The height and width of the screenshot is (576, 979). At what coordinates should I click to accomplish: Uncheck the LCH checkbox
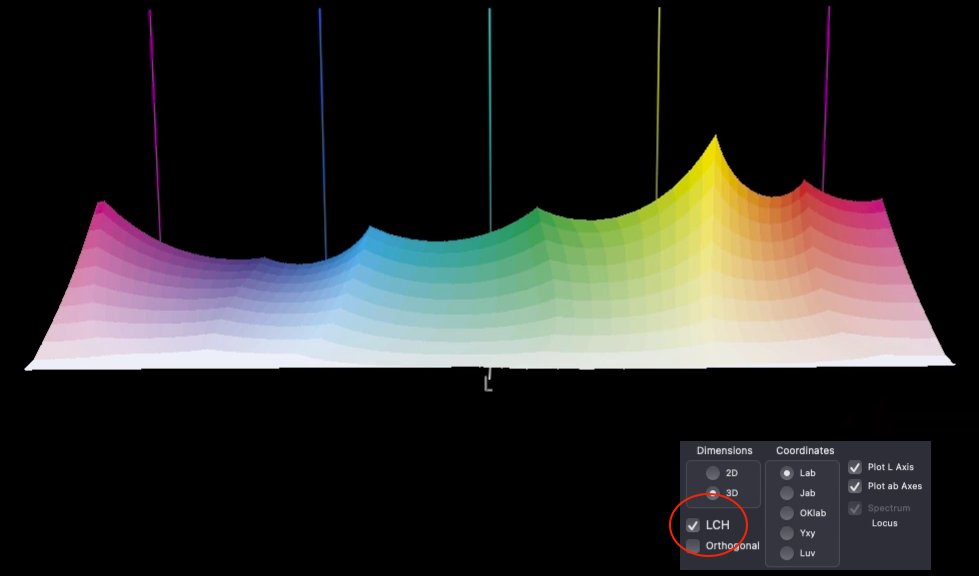(x=693, y=525)
